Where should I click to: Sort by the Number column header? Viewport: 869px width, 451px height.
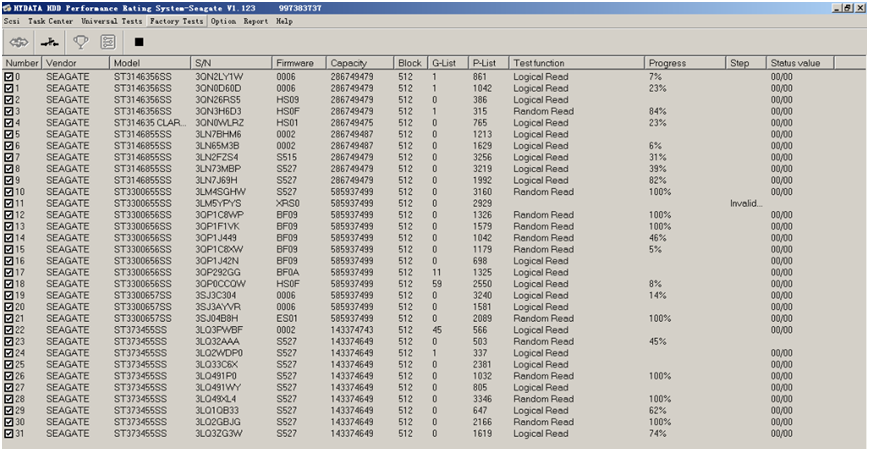[x=22, y=63]
